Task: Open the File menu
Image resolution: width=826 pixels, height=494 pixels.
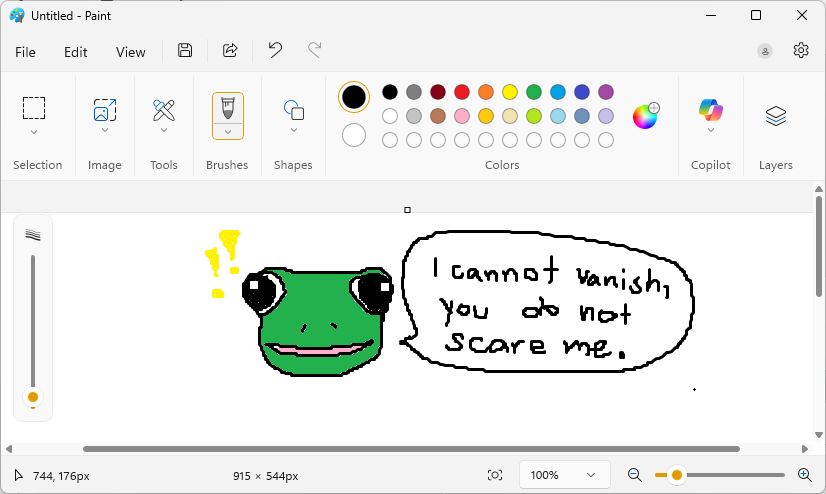Action: [25, 52]
